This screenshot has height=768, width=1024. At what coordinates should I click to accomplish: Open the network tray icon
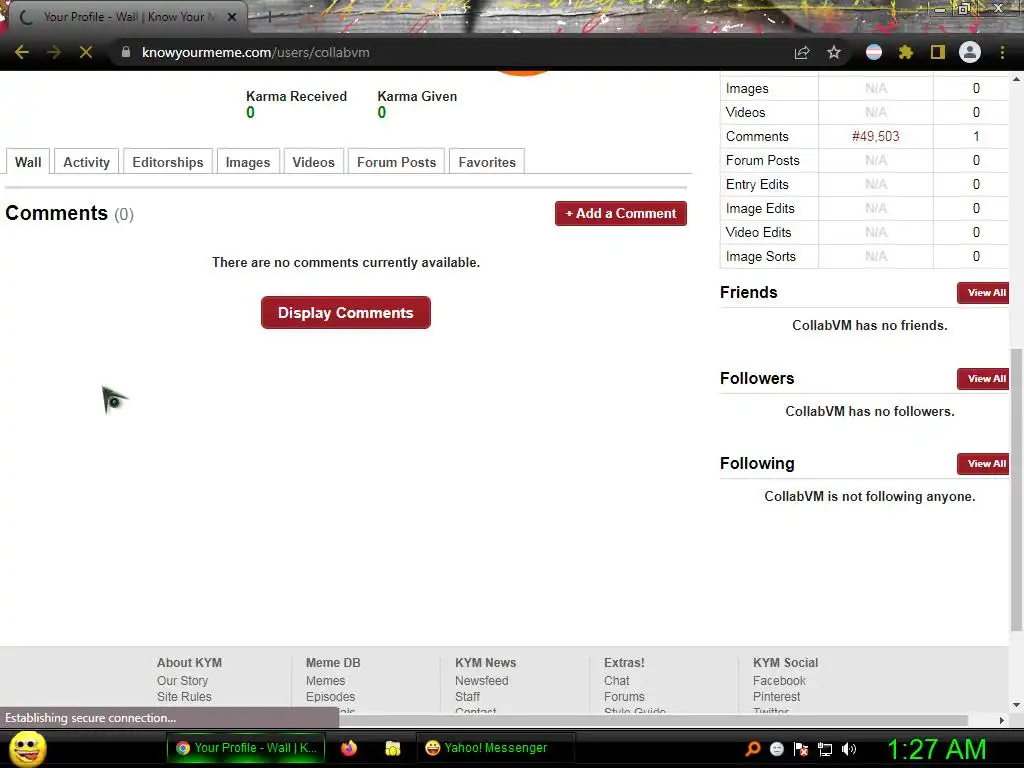(825, 748)
